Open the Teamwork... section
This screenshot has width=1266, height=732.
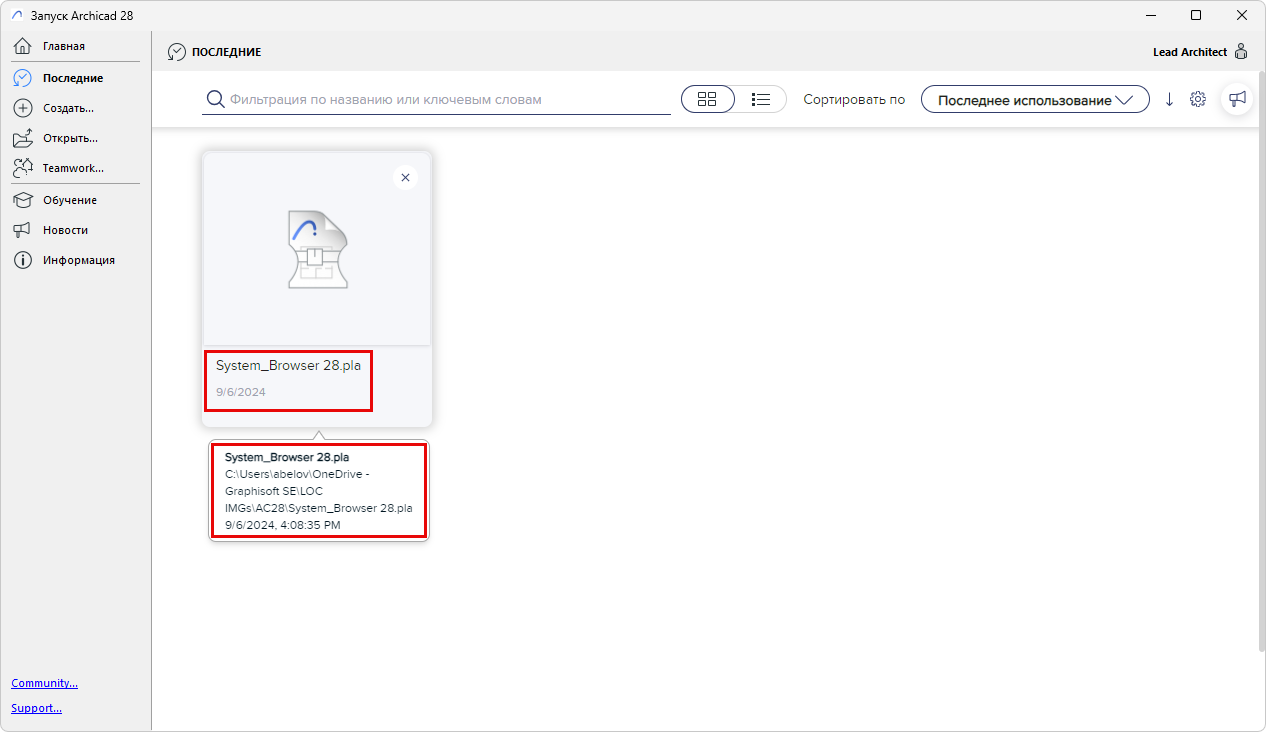click(75, 167)
